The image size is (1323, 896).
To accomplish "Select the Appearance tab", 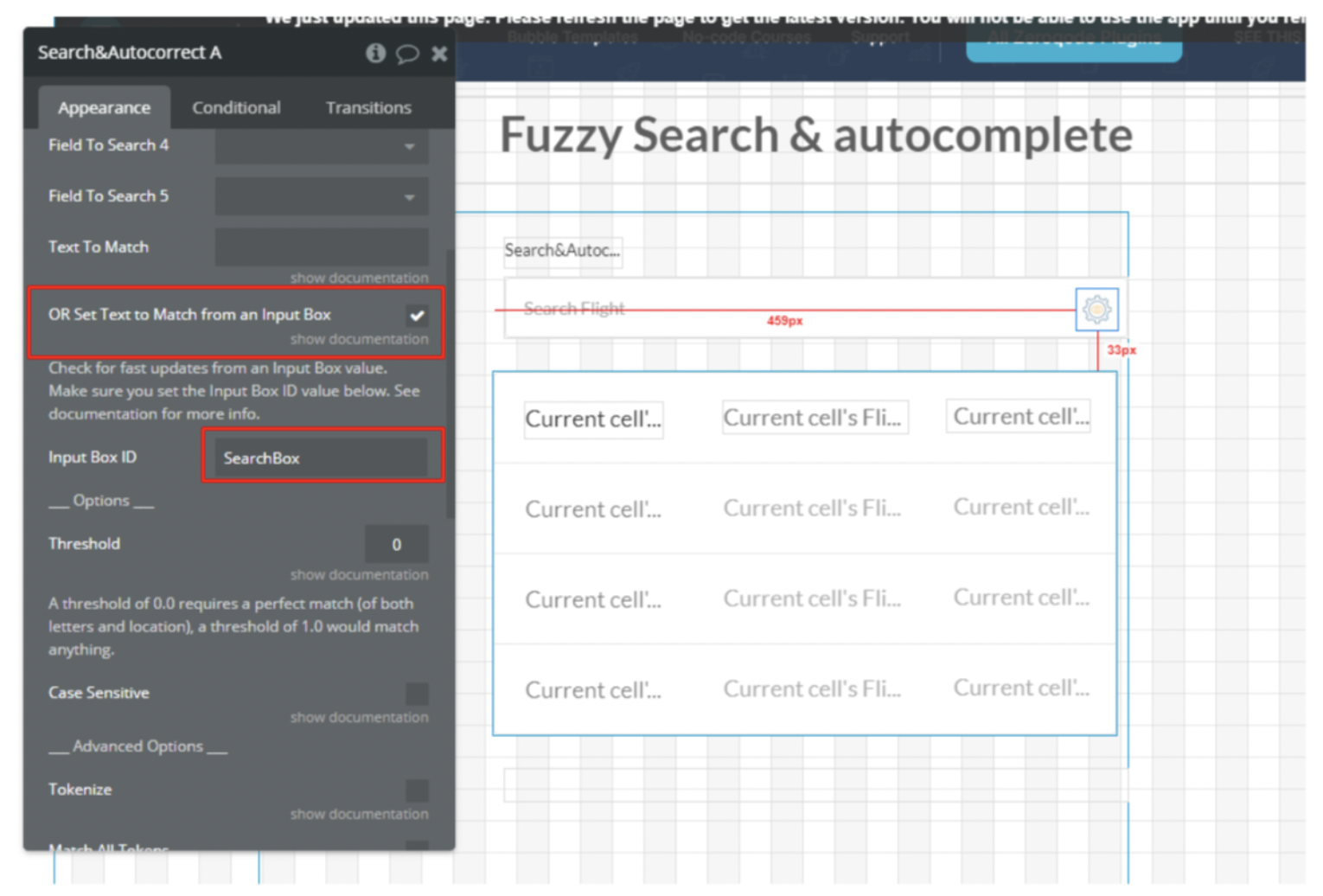I will coord(104,108).
